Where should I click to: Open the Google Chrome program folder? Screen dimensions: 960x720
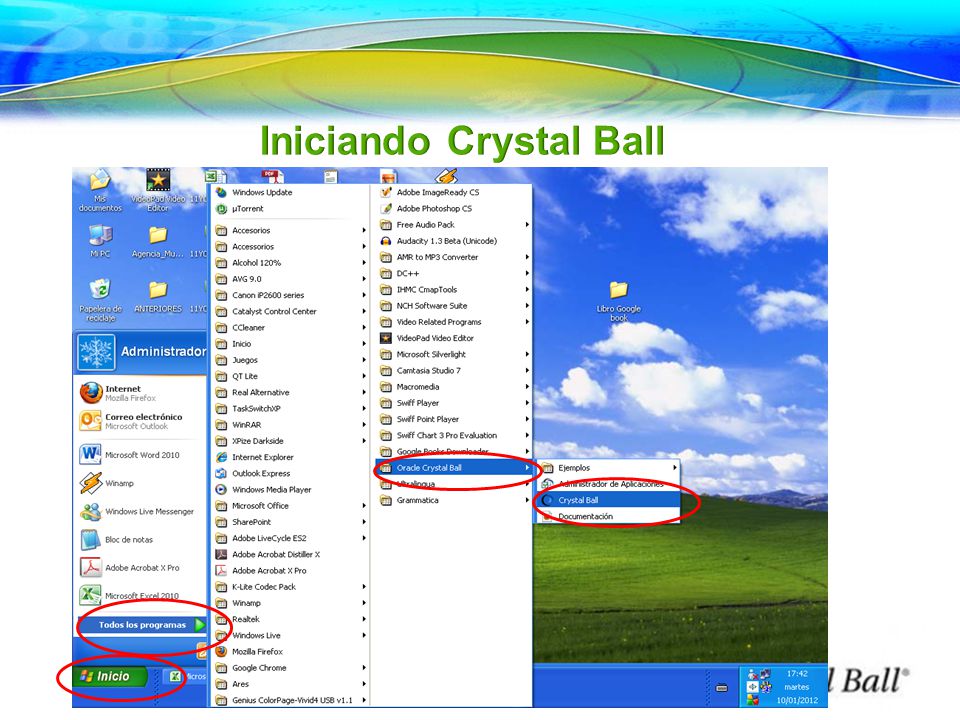tap(291, 668)
